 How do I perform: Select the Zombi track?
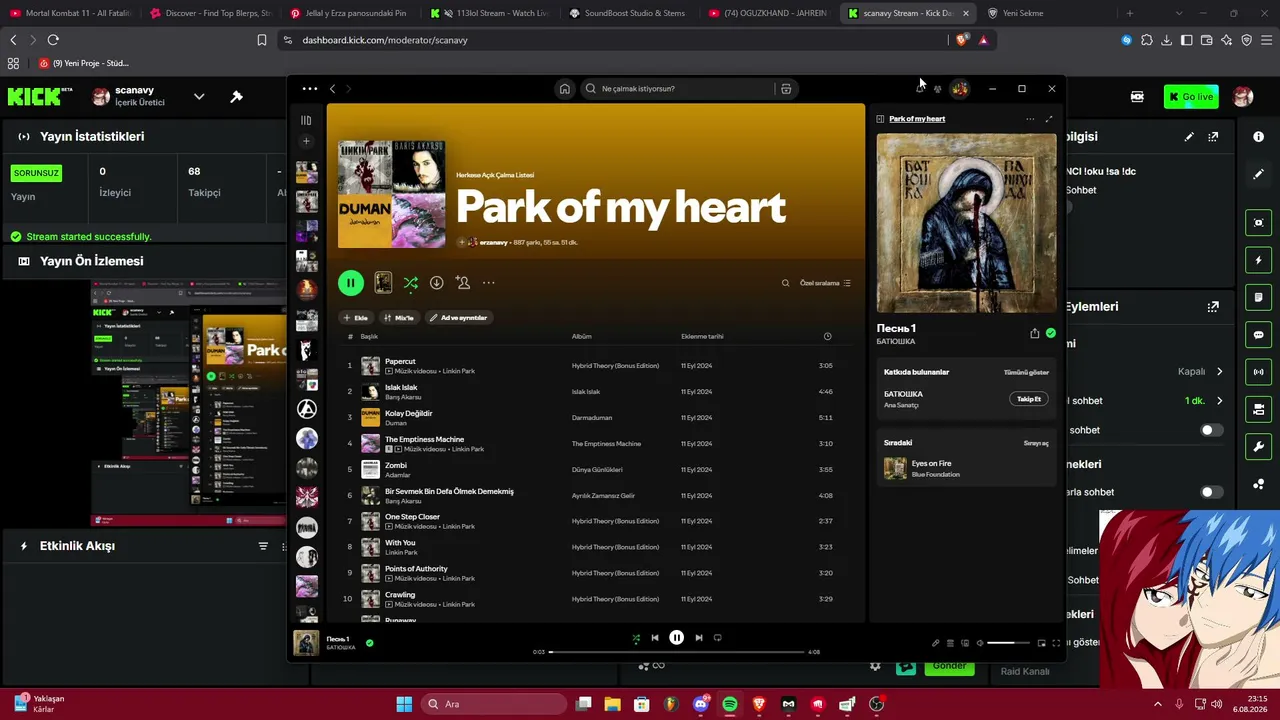tap(596, 470)
